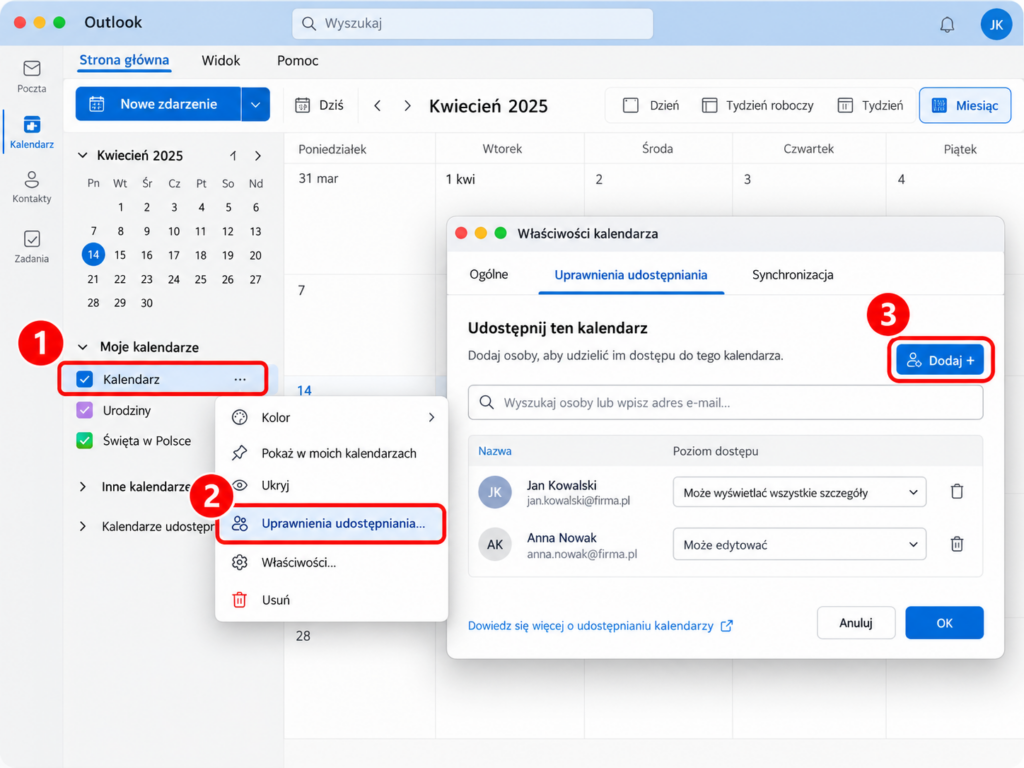Open Jan Kowalski's access level dropdown
Image resolution: width=1024 pixels, height=768 pixels.
pyautogui.click(x=799, y=492)
